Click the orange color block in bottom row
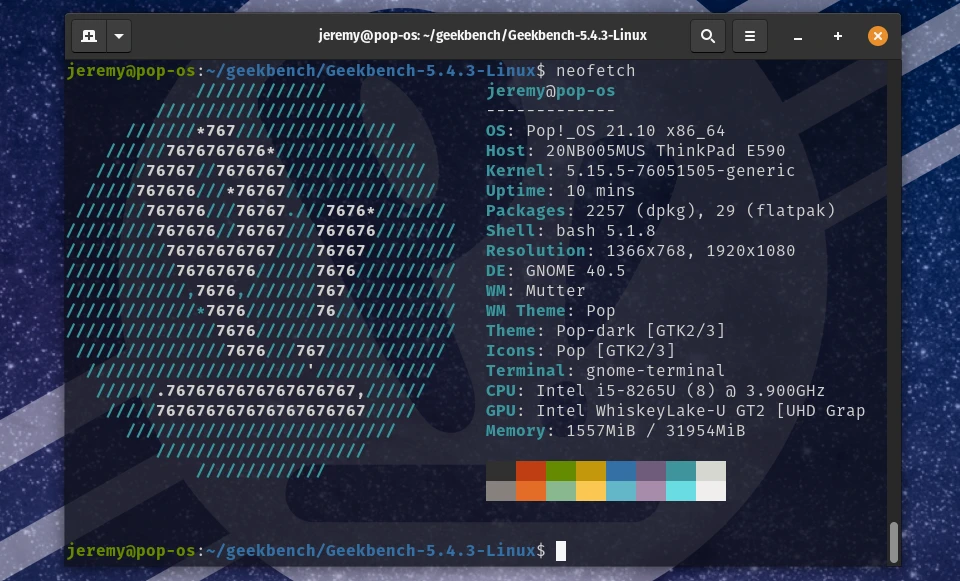 tap(531, 491)
